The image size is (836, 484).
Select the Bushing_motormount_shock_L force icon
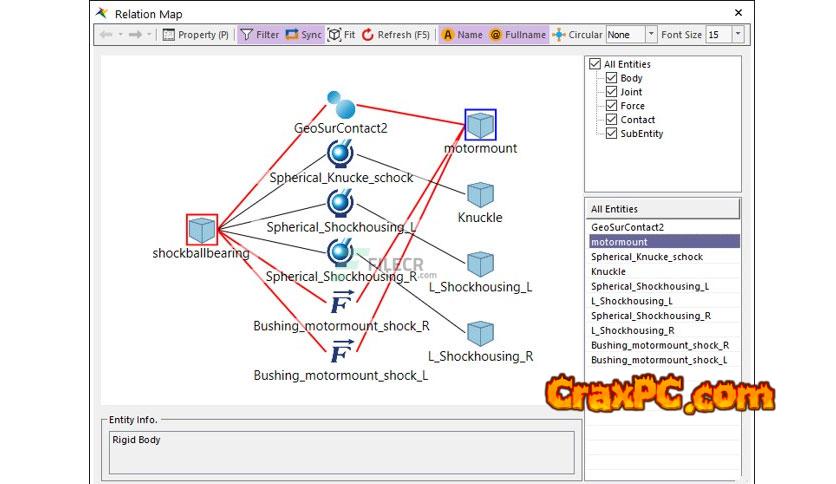(342, 352)
